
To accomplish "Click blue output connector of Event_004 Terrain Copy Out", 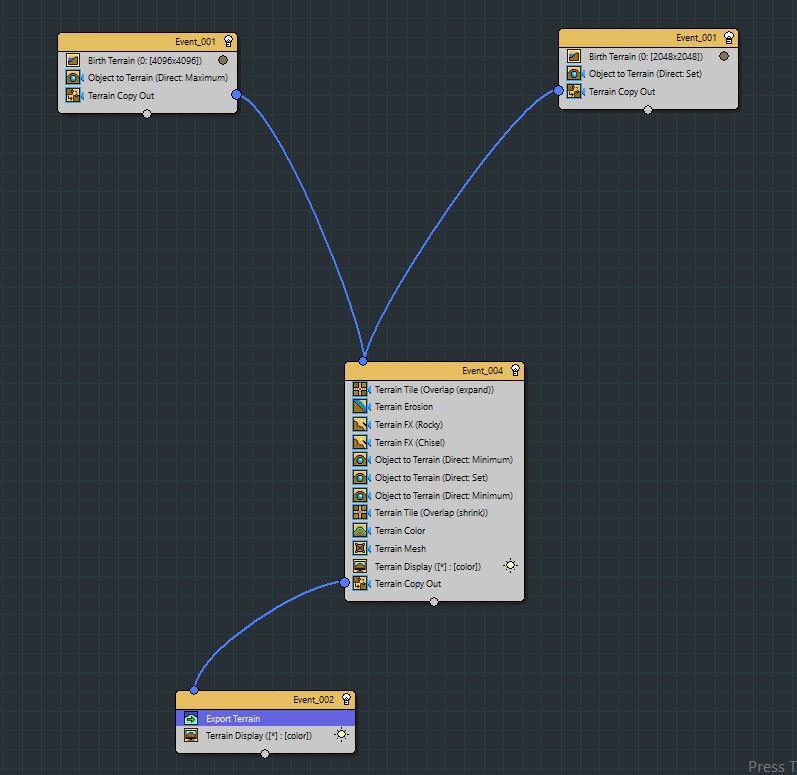I will pos(344,582).
